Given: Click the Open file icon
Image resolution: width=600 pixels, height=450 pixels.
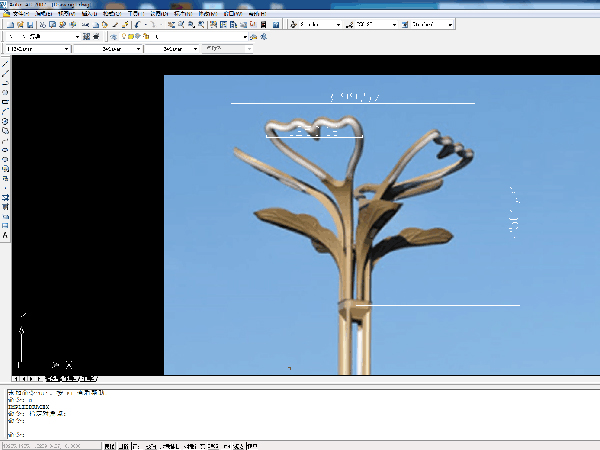Looking at the screenshot, I should (18, 24).
